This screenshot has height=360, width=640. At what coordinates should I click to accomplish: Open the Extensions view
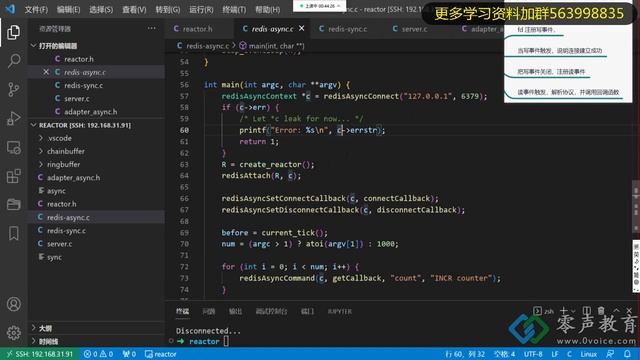click(13, 176)
